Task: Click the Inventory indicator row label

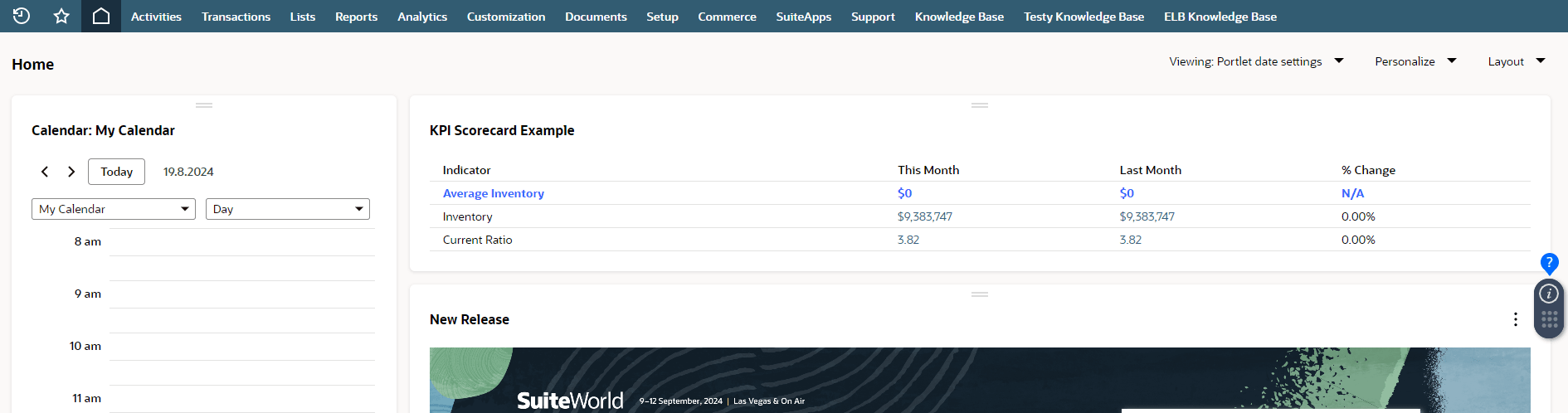Action: pos(467,216)
